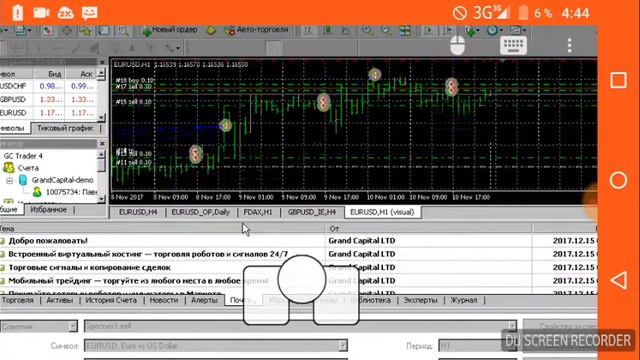Close the Navigator panel
Viewport: 640px width, 360px height.
click(x=102, y=144)
